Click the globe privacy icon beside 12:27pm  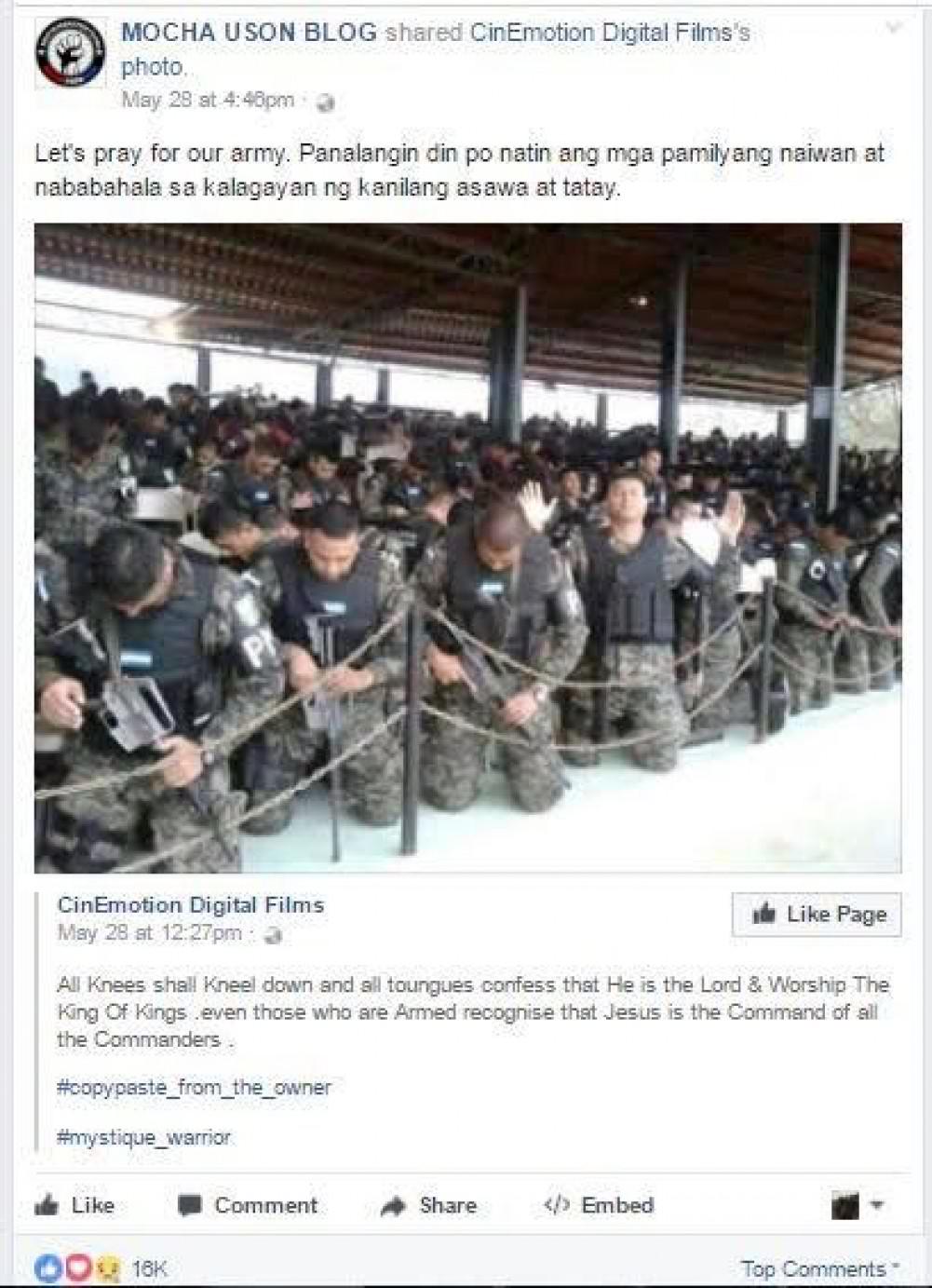point(273,934)
